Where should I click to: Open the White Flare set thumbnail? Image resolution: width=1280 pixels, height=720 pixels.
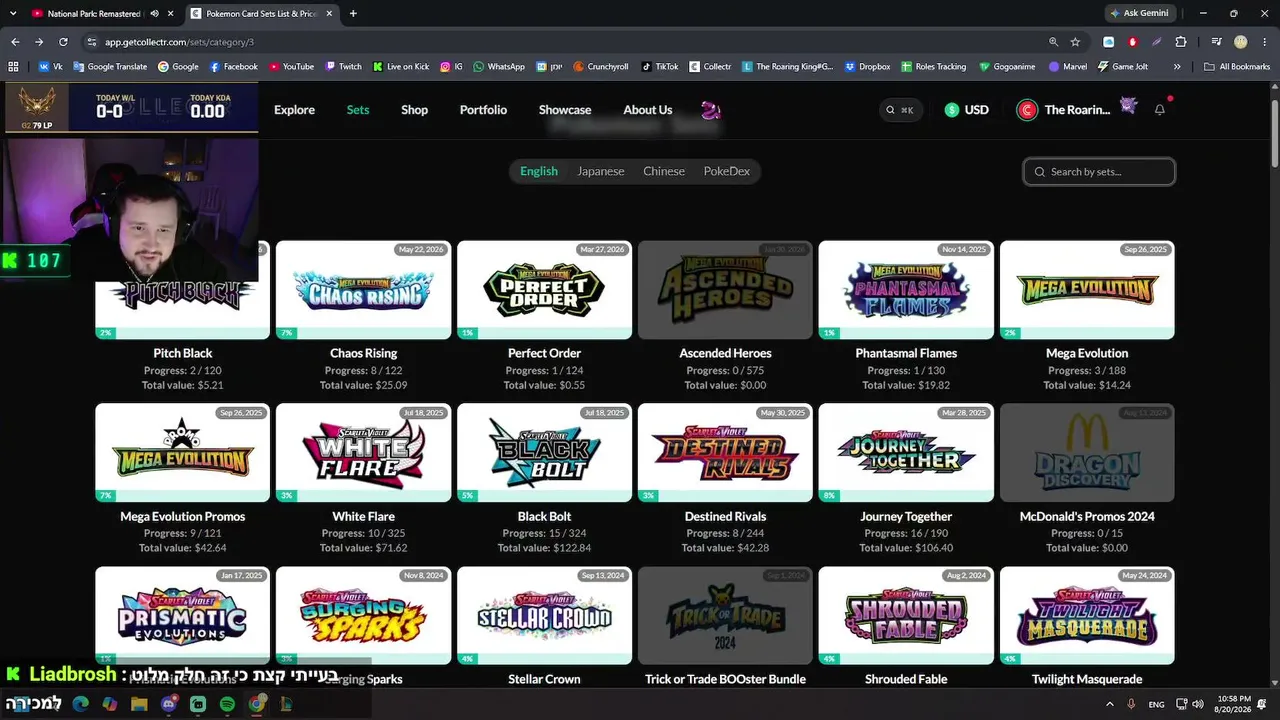pyautogui.click(x=363, y=453)
